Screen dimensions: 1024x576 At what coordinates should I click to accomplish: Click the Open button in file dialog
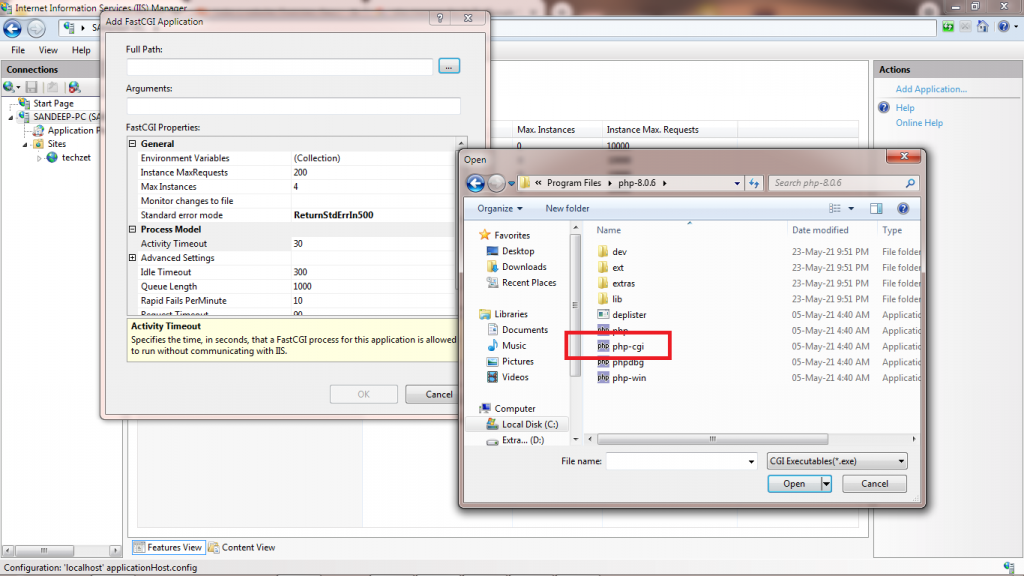794,484
